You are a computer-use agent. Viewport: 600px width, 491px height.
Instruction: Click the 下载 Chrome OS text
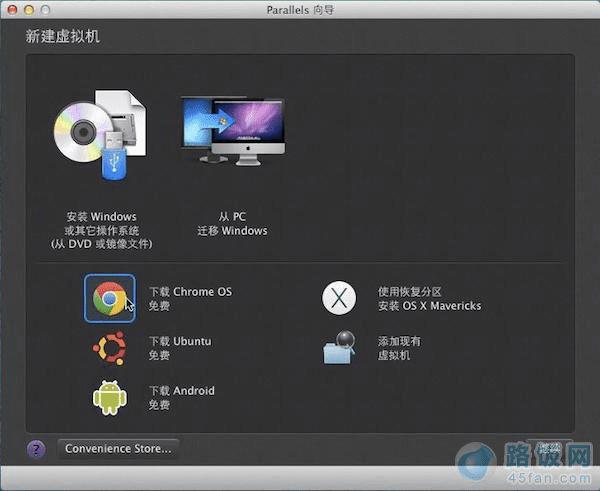[190, 299]
